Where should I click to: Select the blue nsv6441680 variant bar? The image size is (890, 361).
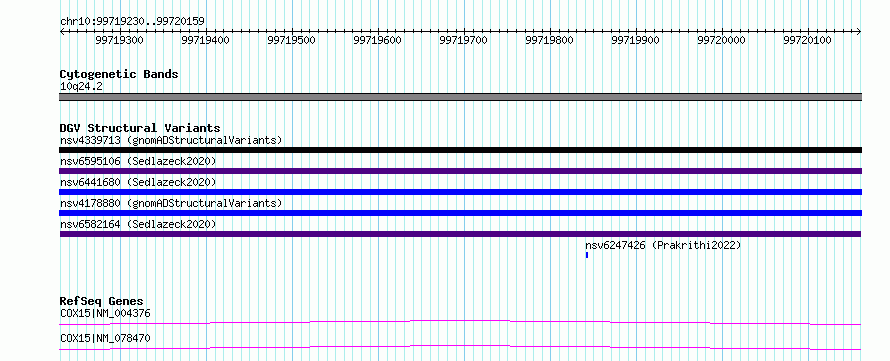[460, 192]
